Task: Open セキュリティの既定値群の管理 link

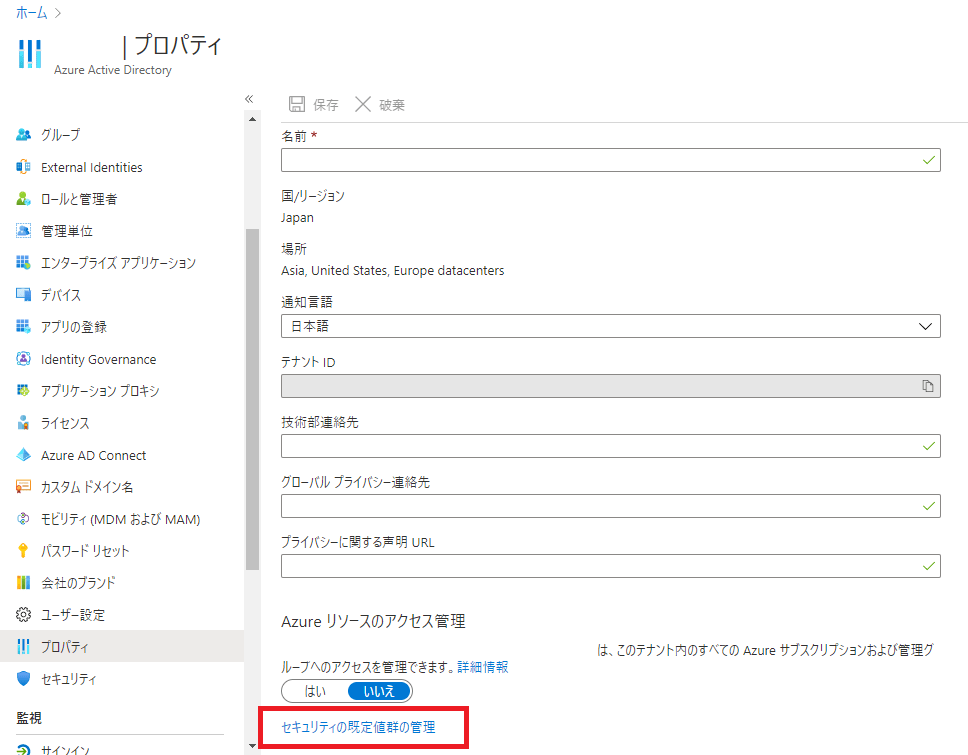Action: coord(358,727)
